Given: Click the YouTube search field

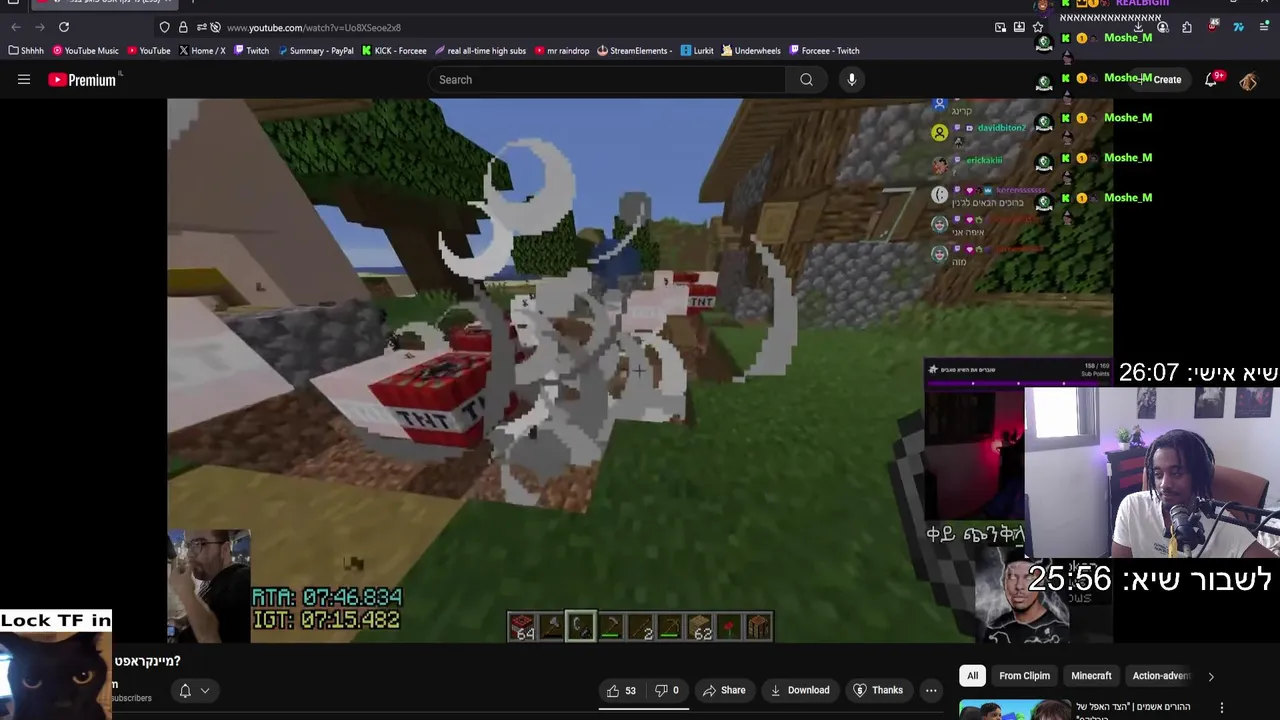Looking at the screenshot, I should (x=607, y=80).
